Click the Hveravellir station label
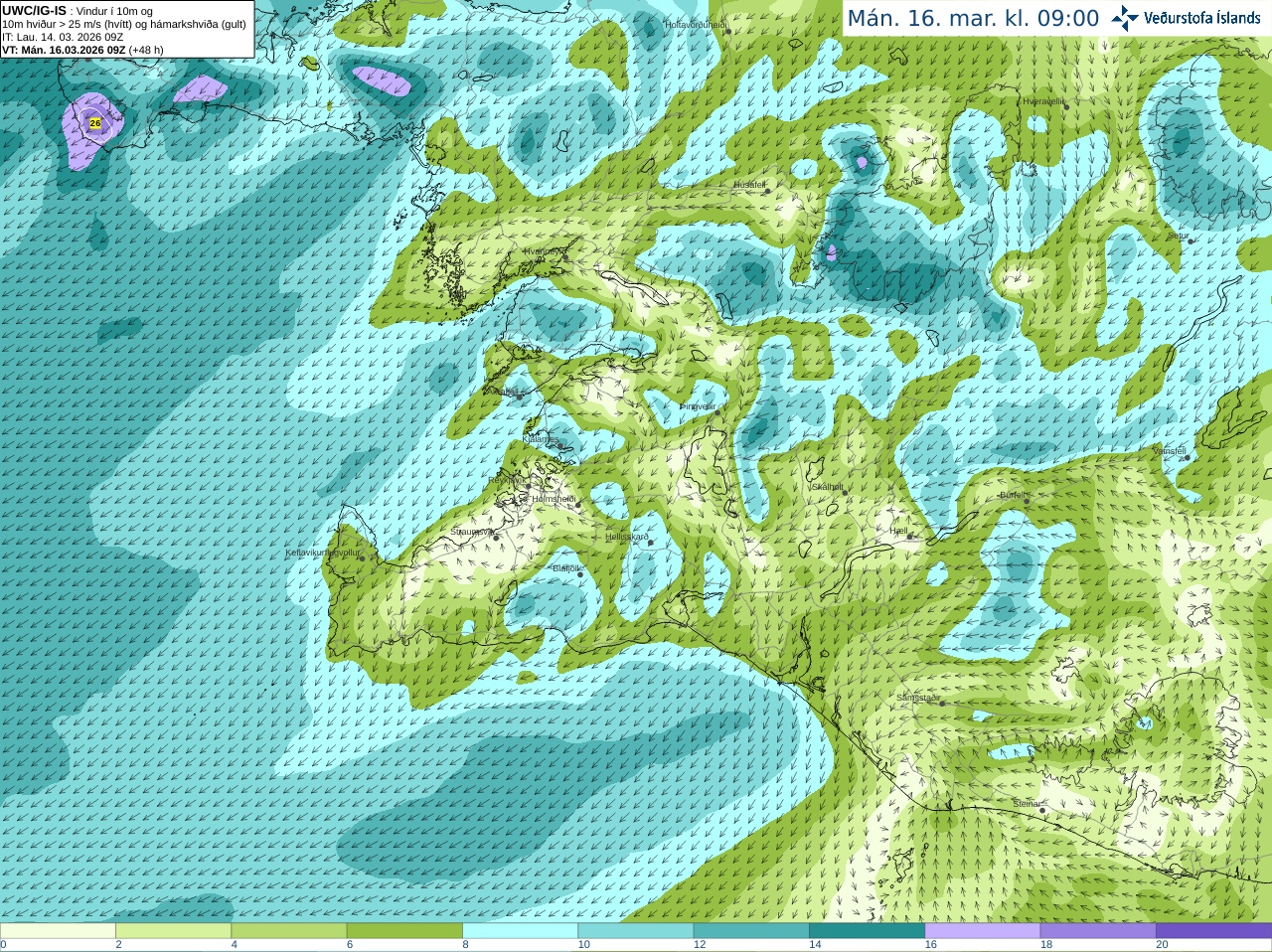This screenshot has width=1272, height=952. 1043,101
